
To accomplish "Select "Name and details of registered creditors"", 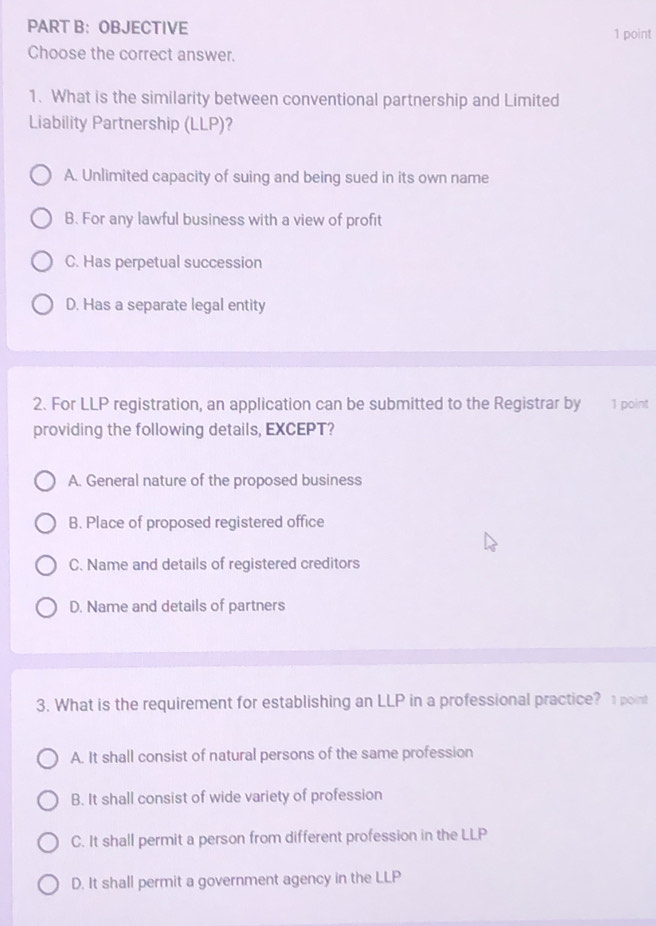I will [x=44, y=564].
